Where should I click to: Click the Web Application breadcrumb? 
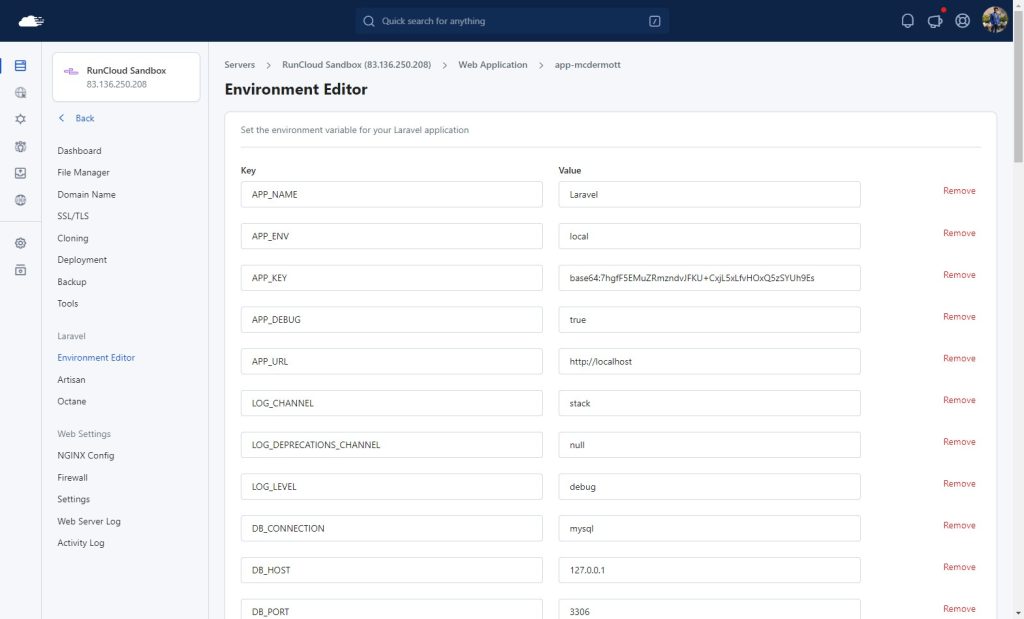(x=492, y=65)
